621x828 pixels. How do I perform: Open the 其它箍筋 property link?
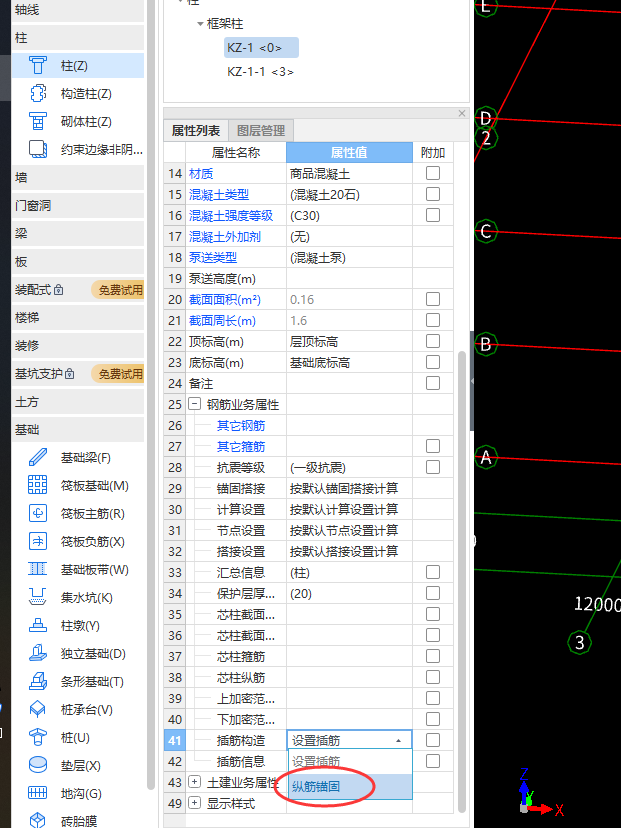pyautogui.click(x=241, y=447)
